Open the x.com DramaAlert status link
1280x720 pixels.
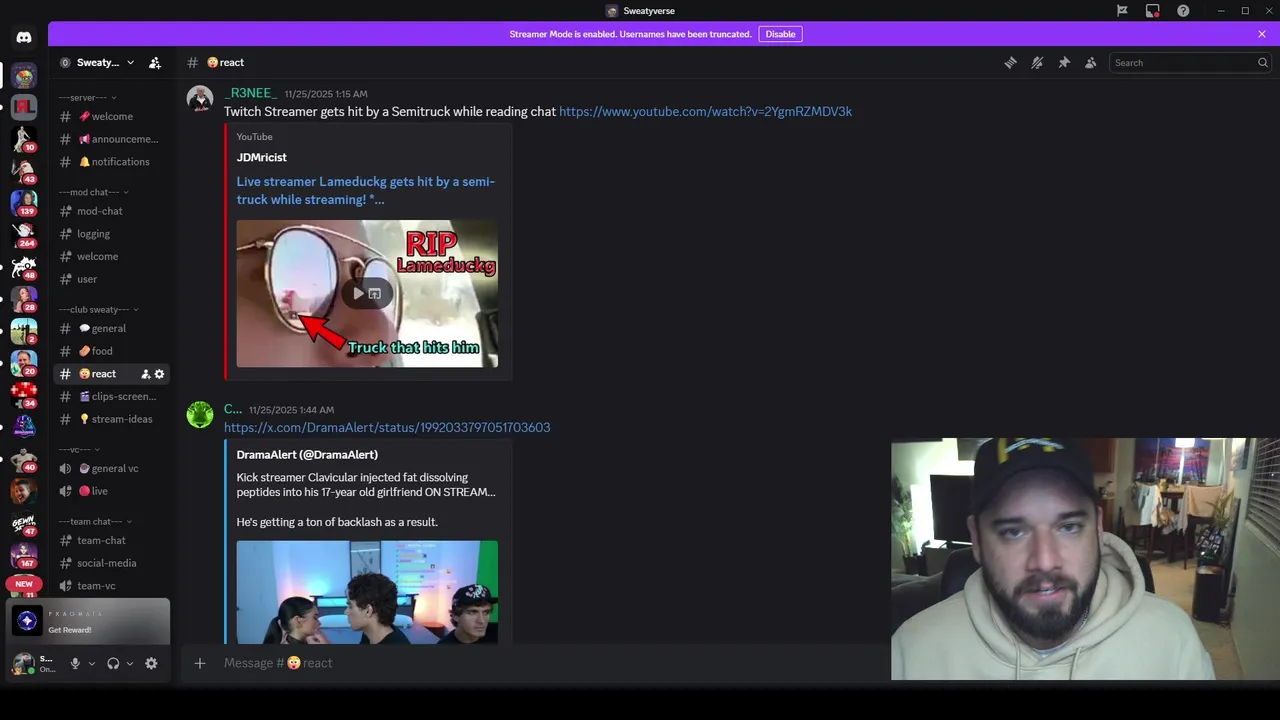(387, 427)
